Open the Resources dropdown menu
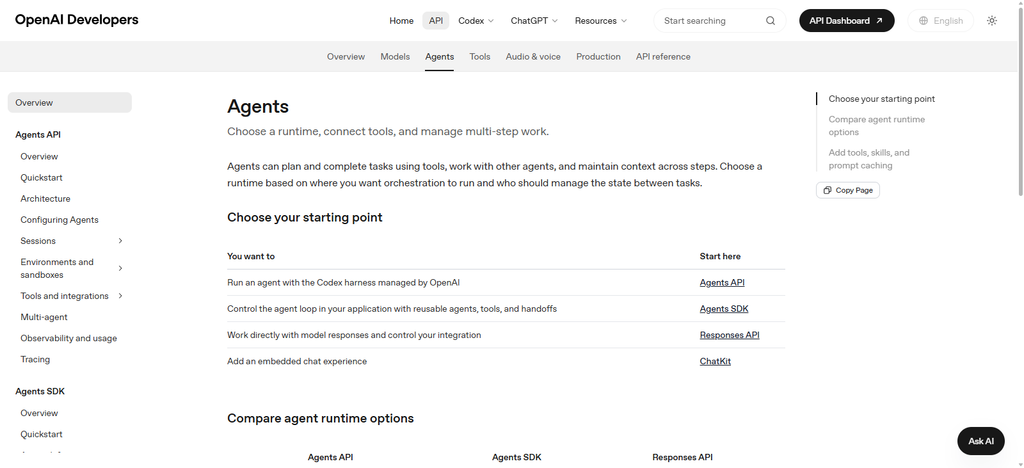This screenshot has width=1024, height=468. tap(601, 21)
